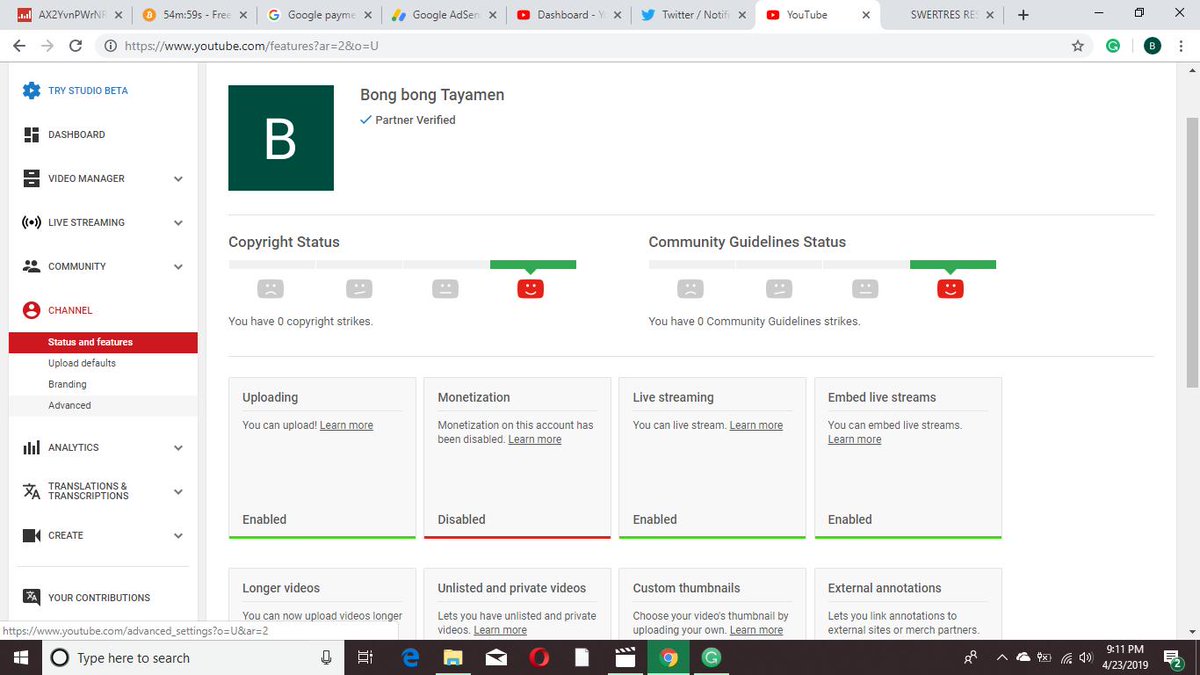Click Learn more in the Monetization card

535,439
